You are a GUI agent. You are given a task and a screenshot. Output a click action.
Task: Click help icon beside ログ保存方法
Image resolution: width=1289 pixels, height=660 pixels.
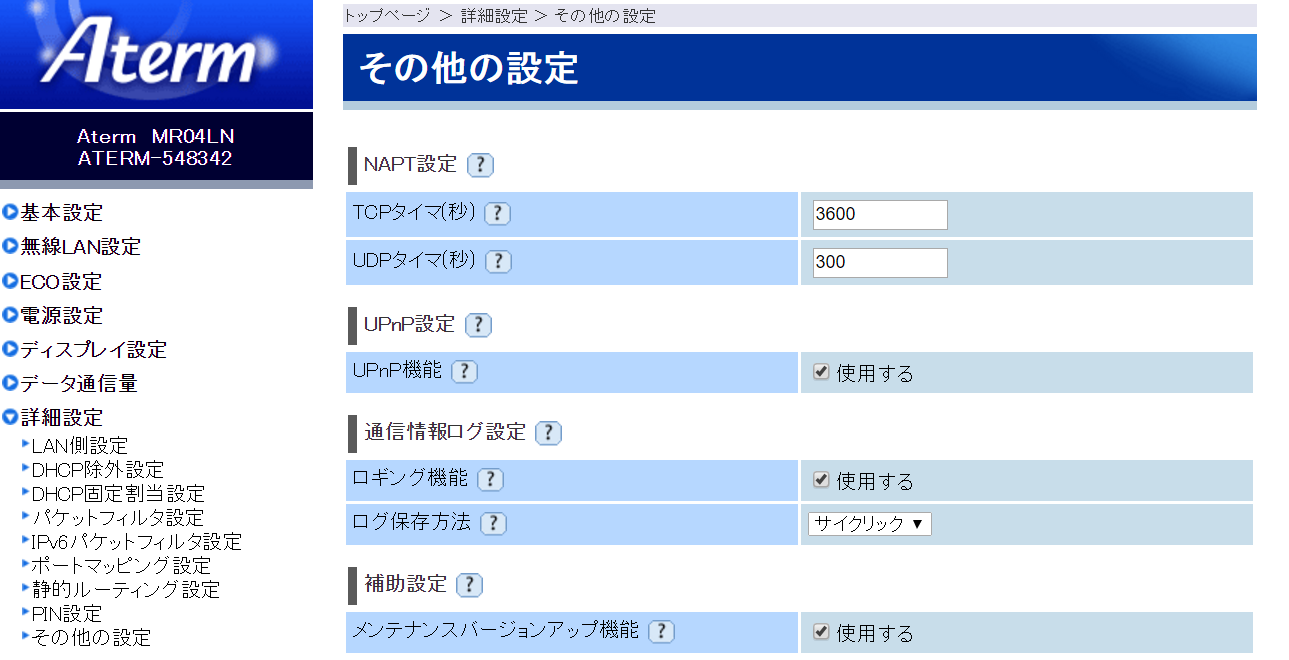click(x=493, y=523)
